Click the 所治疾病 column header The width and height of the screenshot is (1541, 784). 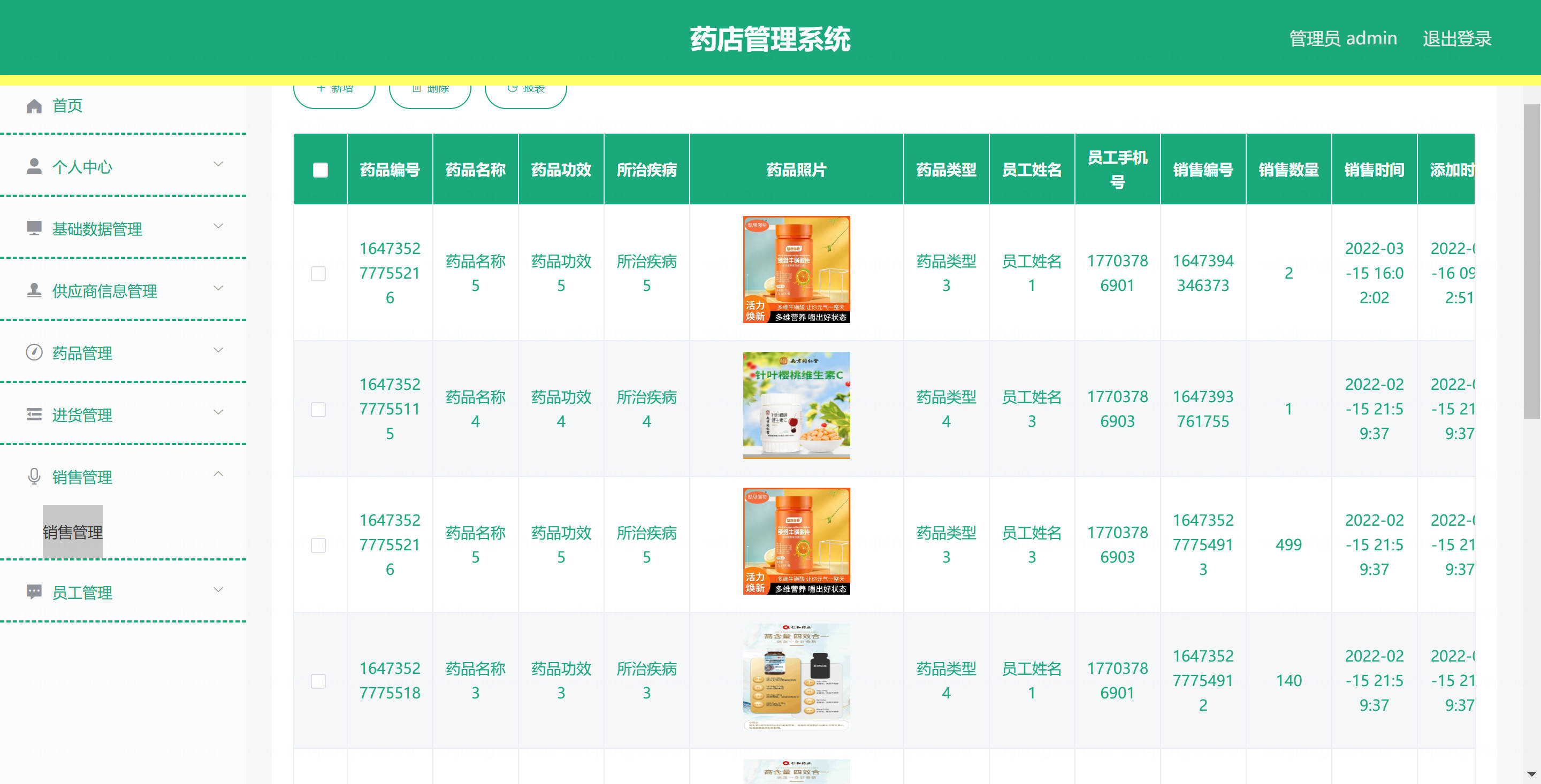(647, 170)
